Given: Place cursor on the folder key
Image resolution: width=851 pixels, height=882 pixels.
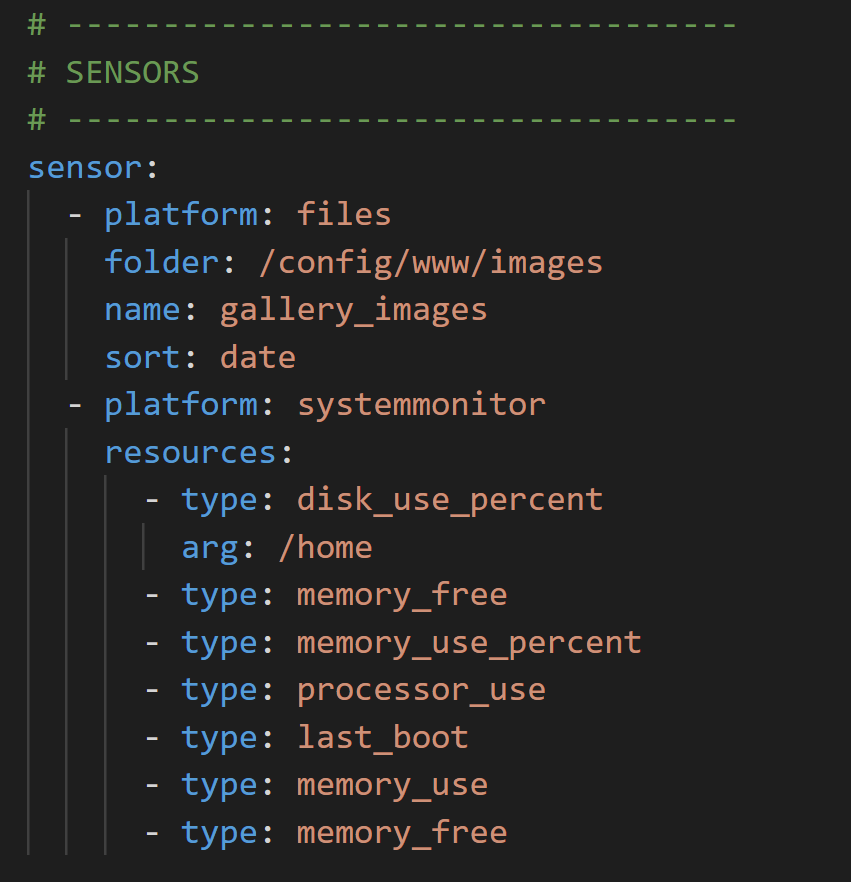Looking at the screenshot, I should [x=161, y=262].
